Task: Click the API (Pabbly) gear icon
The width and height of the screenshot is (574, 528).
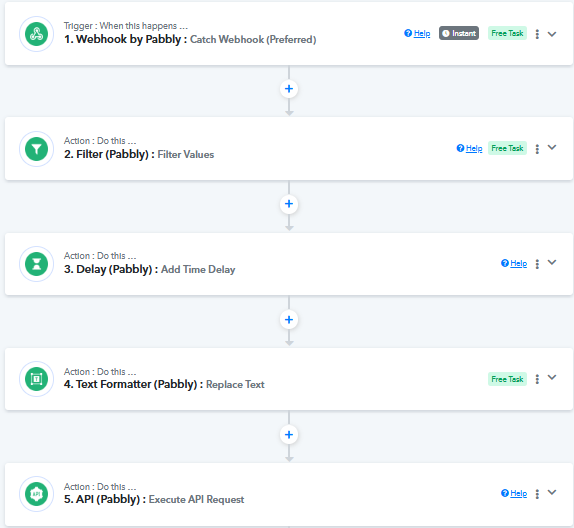Action: (36, 494)
